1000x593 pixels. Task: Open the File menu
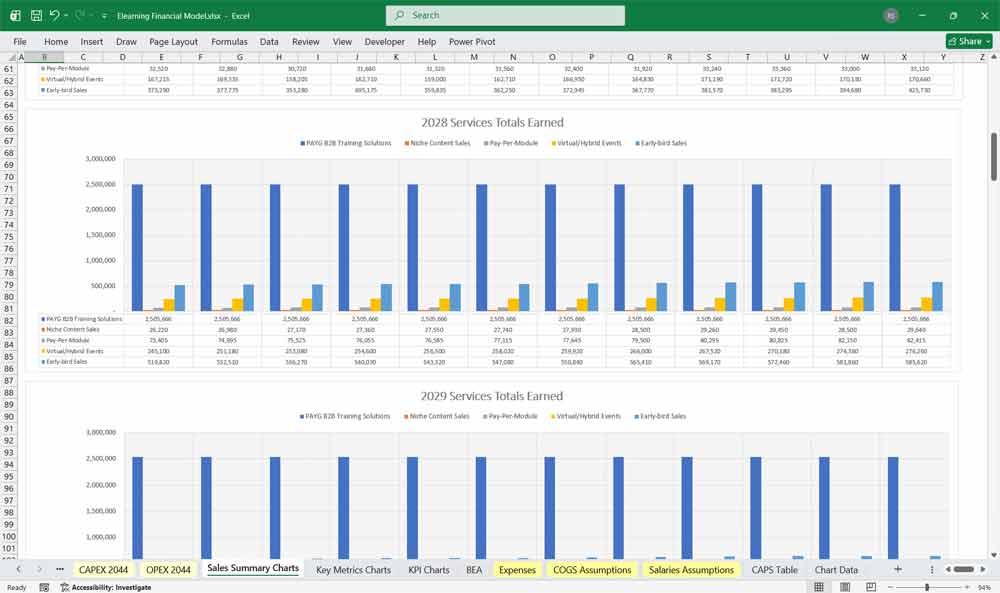click(x=19, y=41)
